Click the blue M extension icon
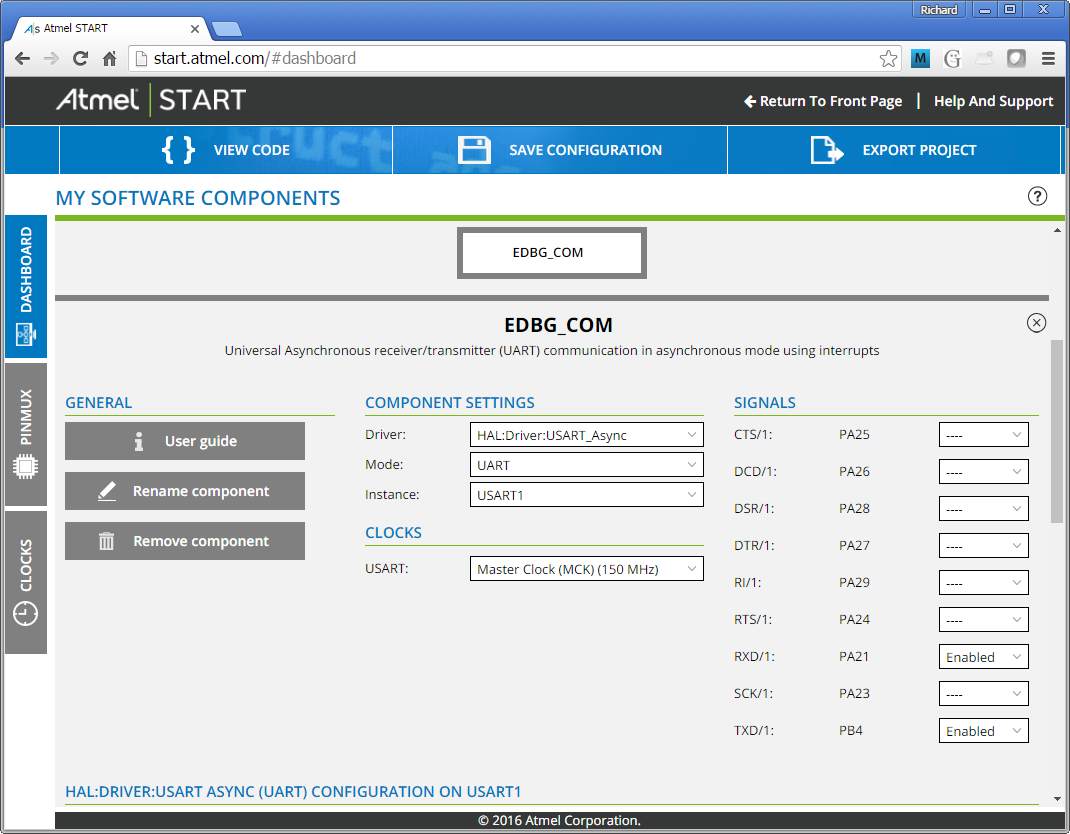 pos(920,59)
